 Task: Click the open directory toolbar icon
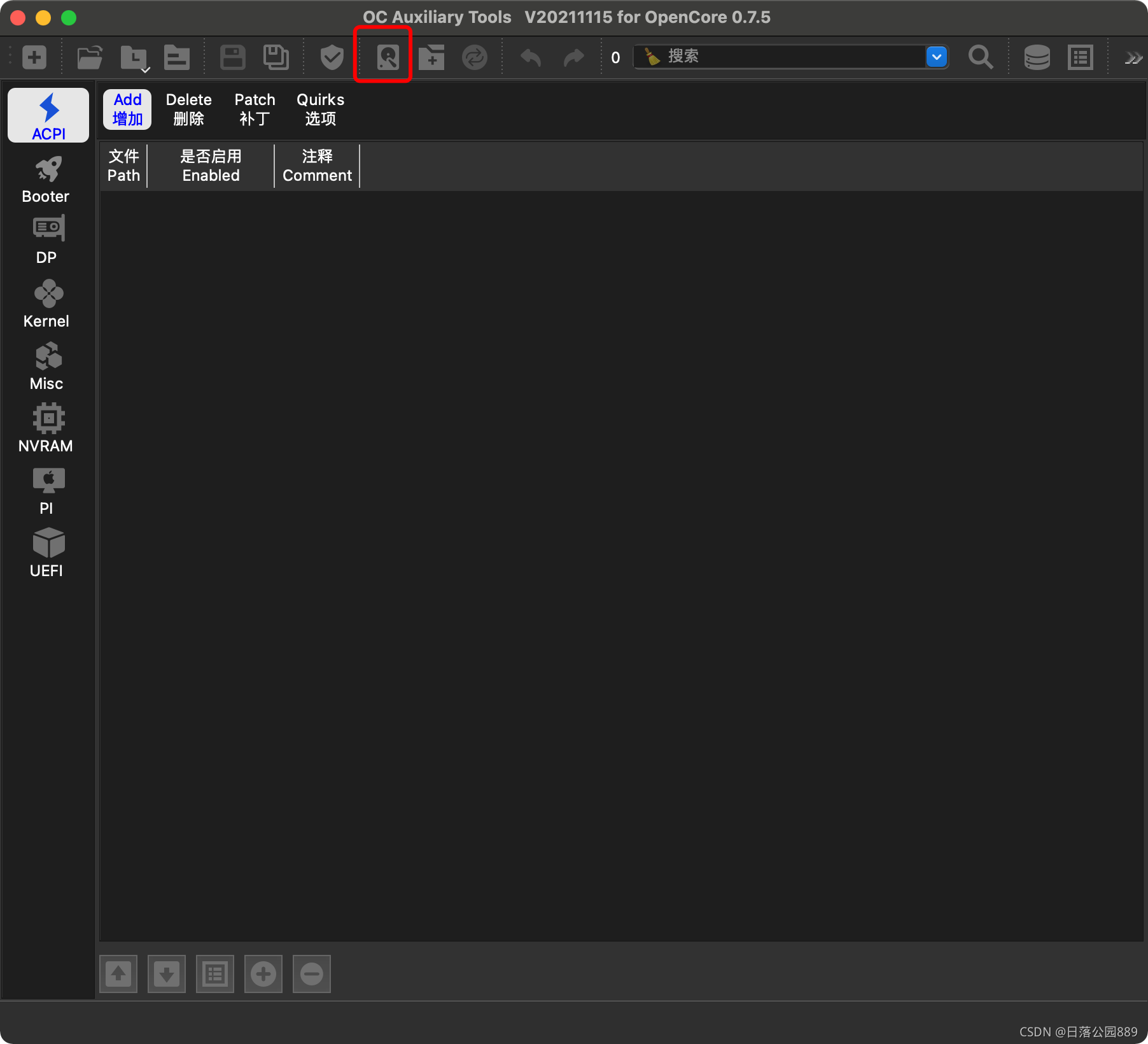(177, 57)
